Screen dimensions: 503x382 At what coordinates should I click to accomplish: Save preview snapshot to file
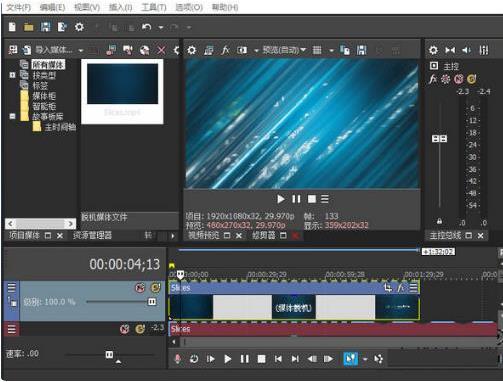coord(362,50)
